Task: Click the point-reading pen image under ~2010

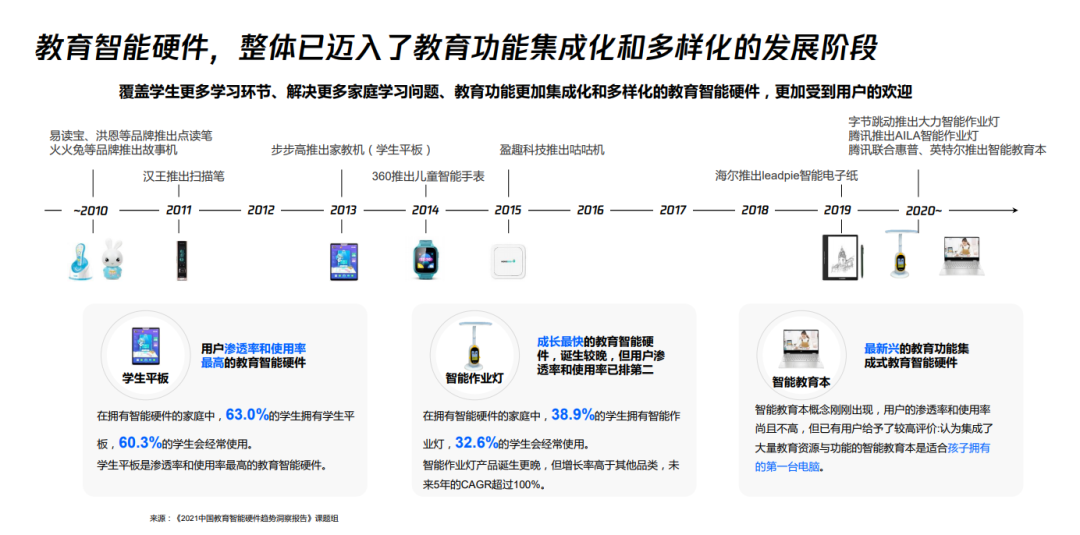Action: point(80,260)
